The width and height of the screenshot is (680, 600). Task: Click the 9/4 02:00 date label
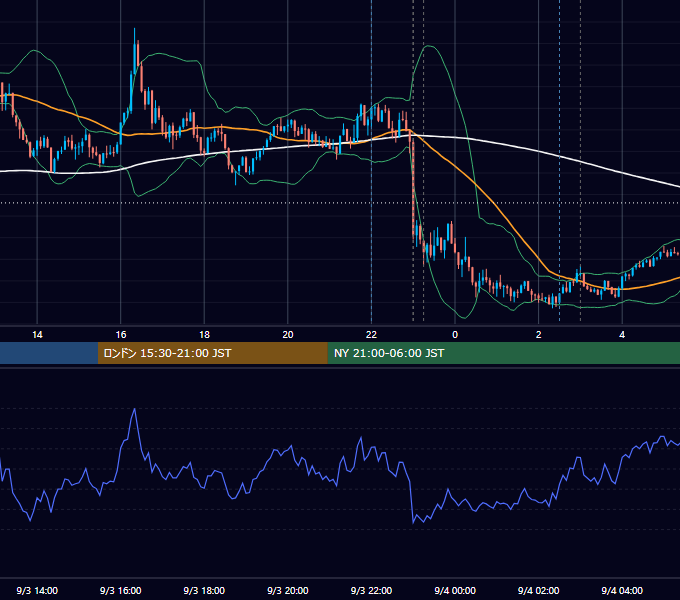tap(538, 590)
